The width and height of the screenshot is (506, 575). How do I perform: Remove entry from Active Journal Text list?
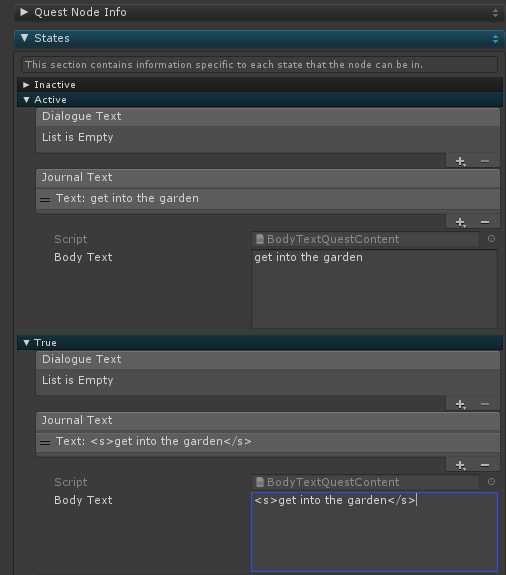pos(485,222)
